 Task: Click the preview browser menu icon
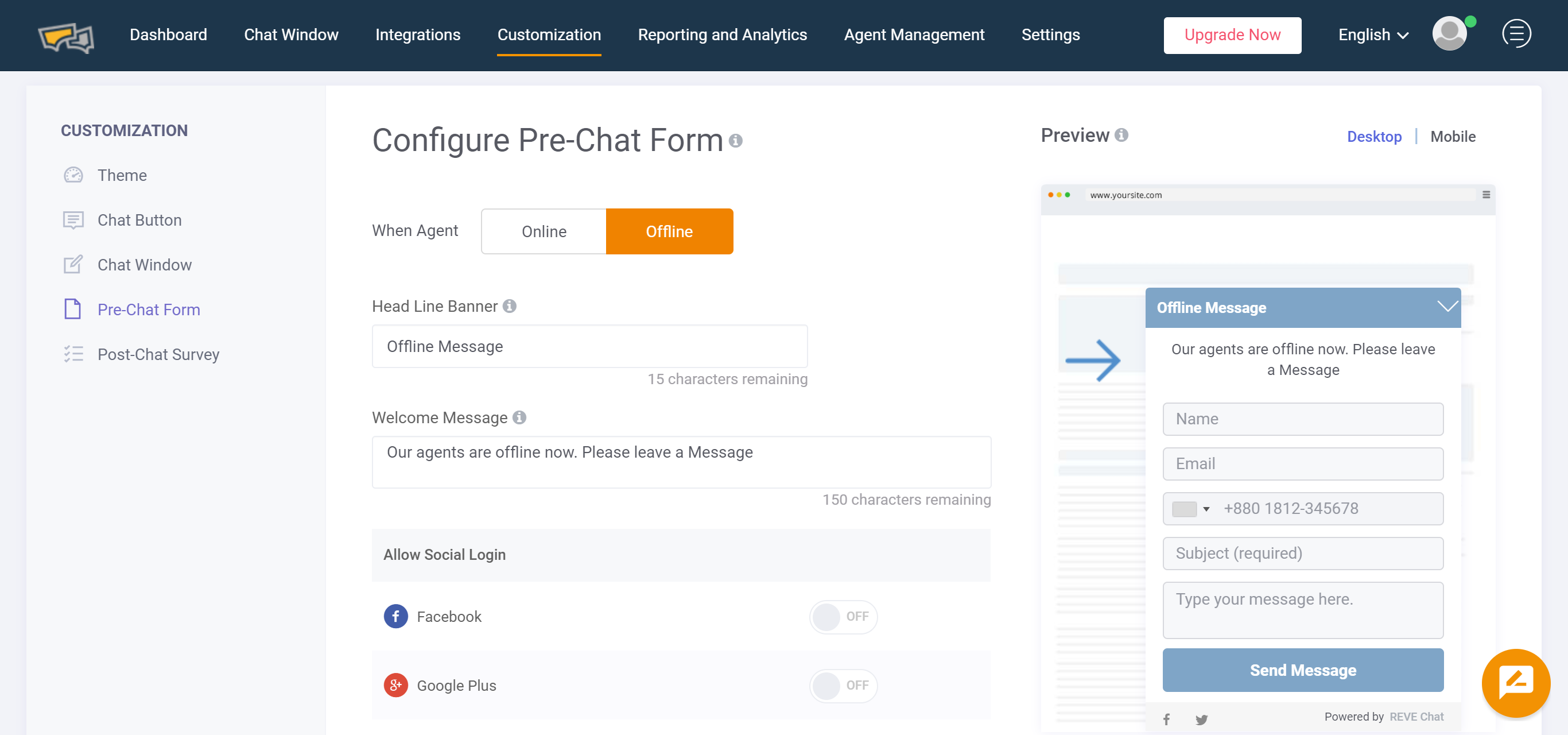(1486, 195)
